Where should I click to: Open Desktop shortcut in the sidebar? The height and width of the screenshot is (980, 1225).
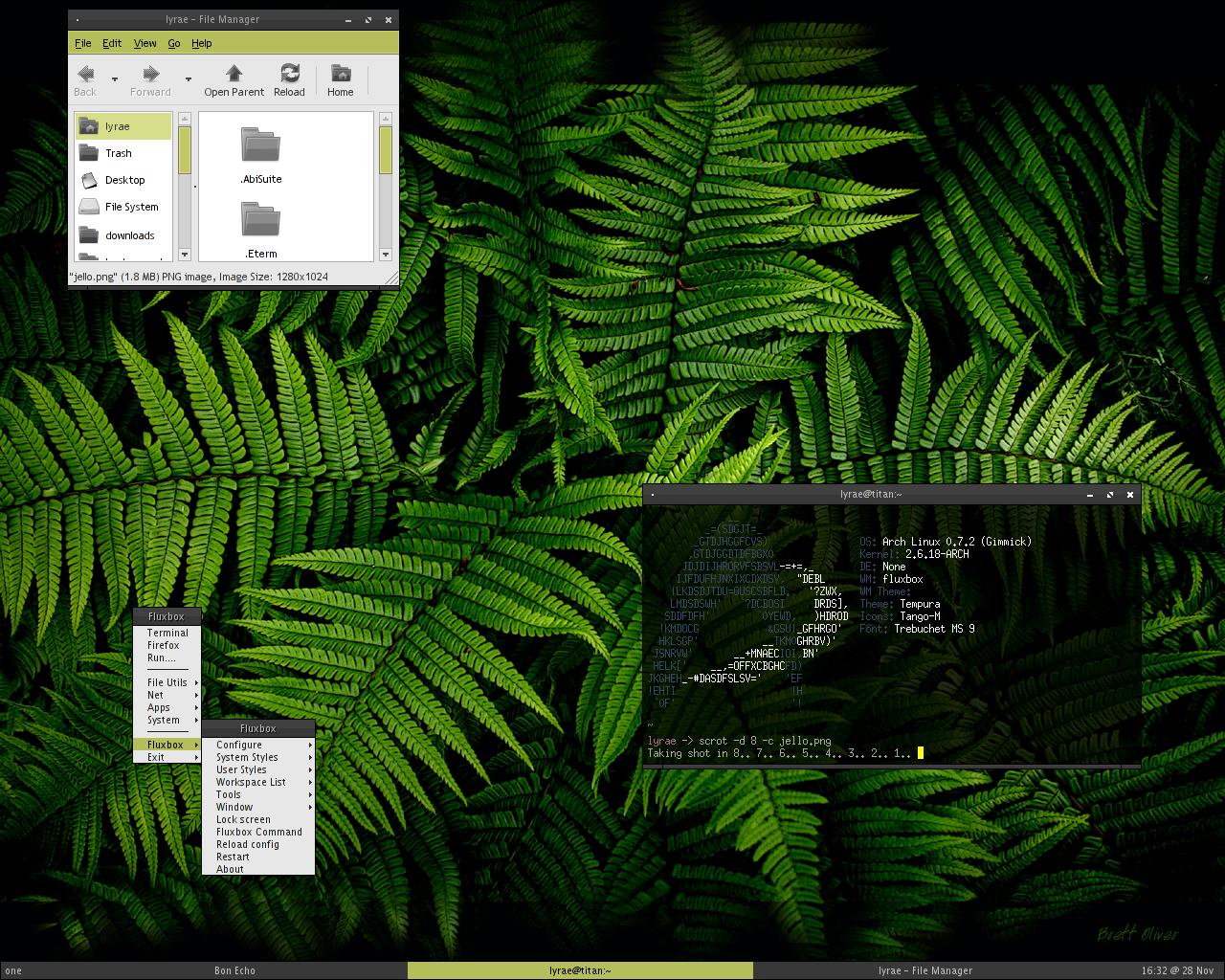pos(123,180)
